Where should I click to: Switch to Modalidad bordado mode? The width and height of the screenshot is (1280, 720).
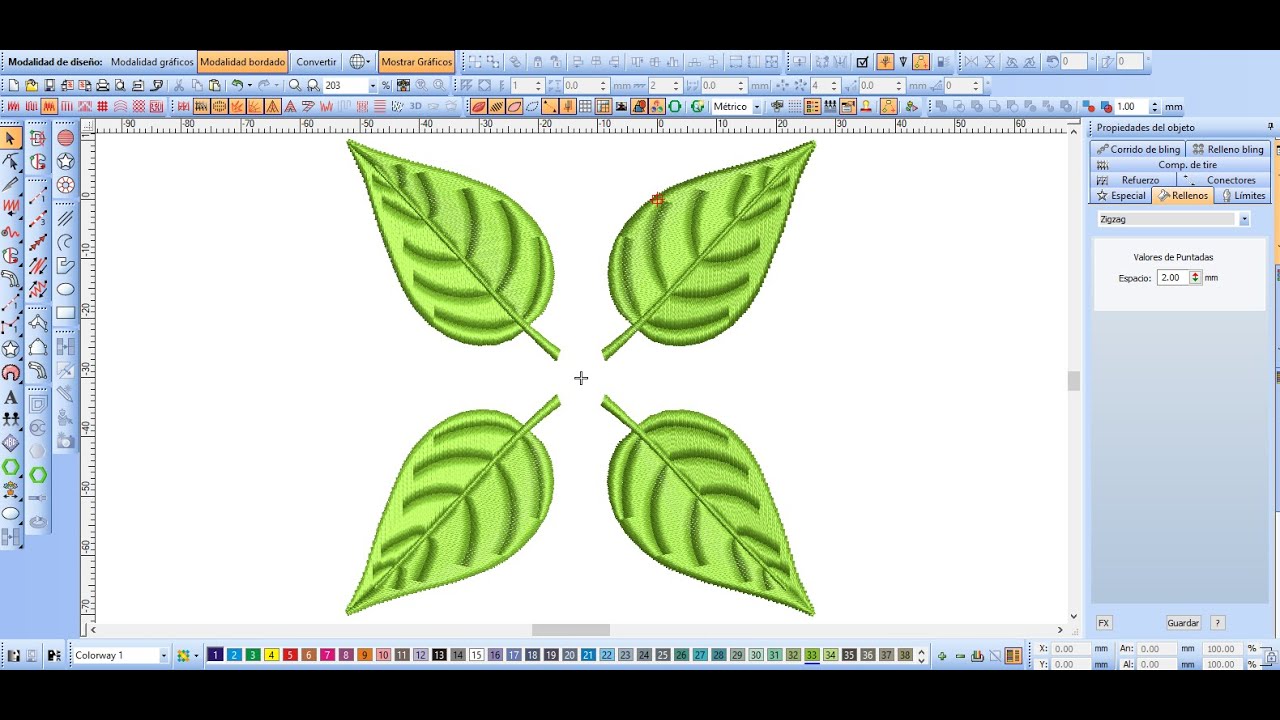coord(242,62)
